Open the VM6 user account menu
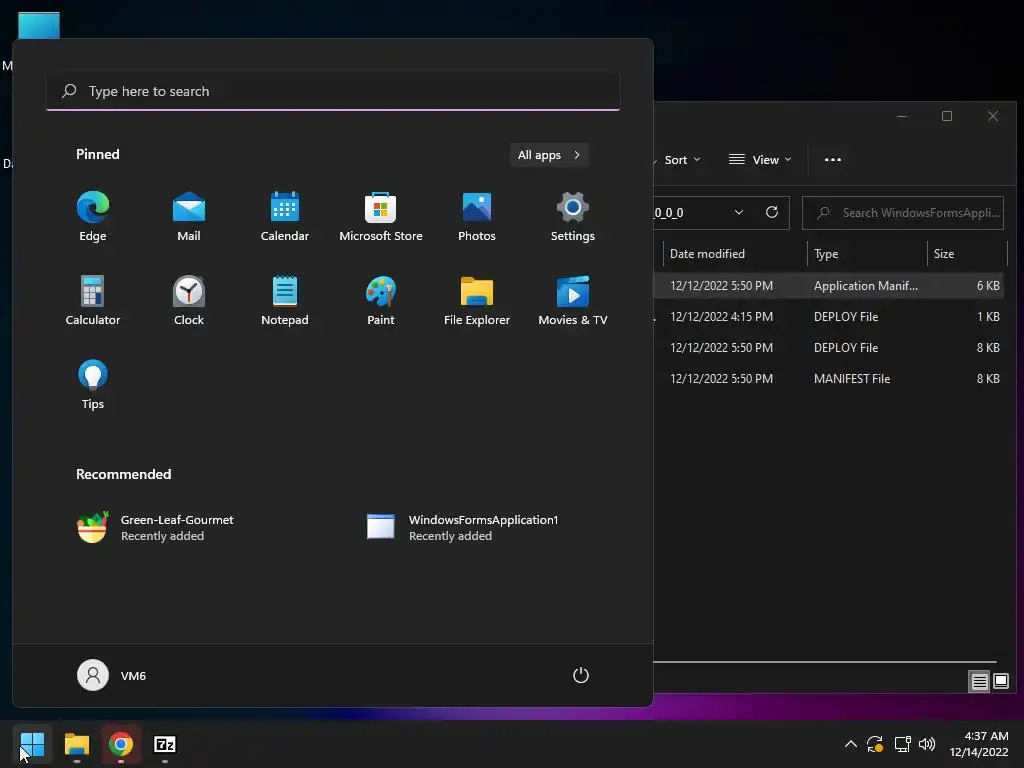Image resolution: width=1024 pixels, height=768 pixels. (112, 675)
